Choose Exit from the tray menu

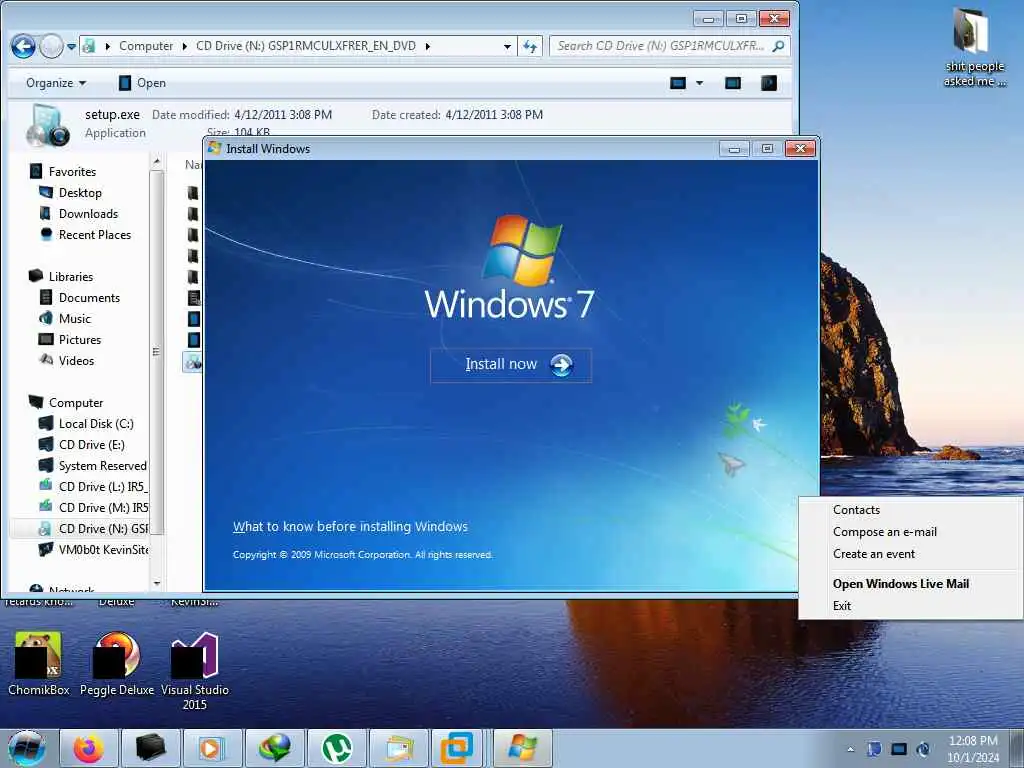coord(842,606)
